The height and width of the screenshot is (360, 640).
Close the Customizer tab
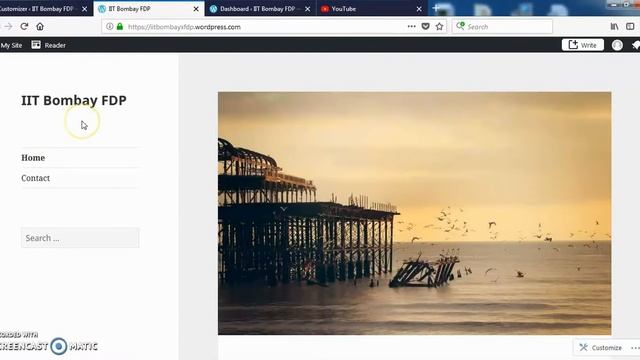point(84,9)
